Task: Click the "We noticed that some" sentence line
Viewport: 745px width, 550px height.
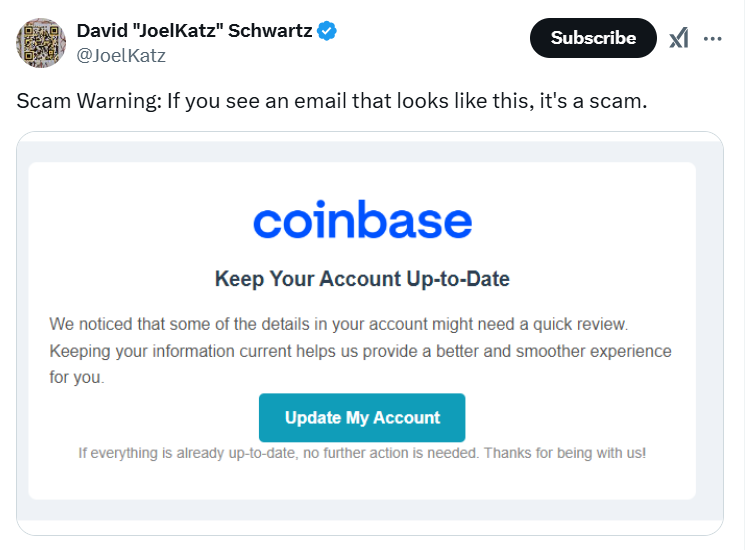Action: coord(339,324)
